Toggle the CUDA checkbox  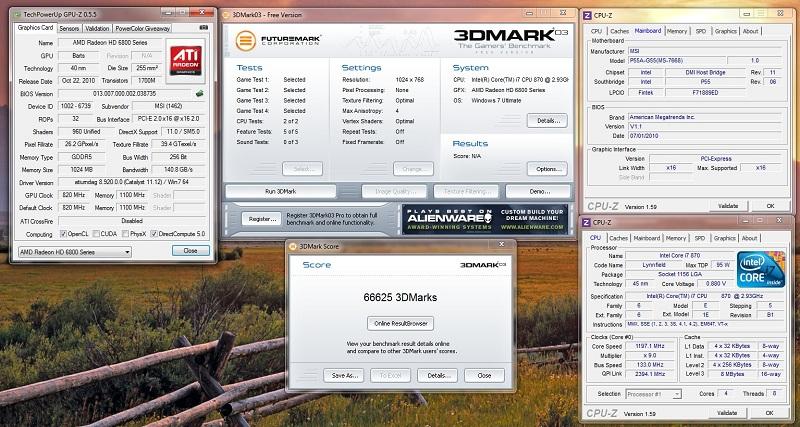[97, 234]
